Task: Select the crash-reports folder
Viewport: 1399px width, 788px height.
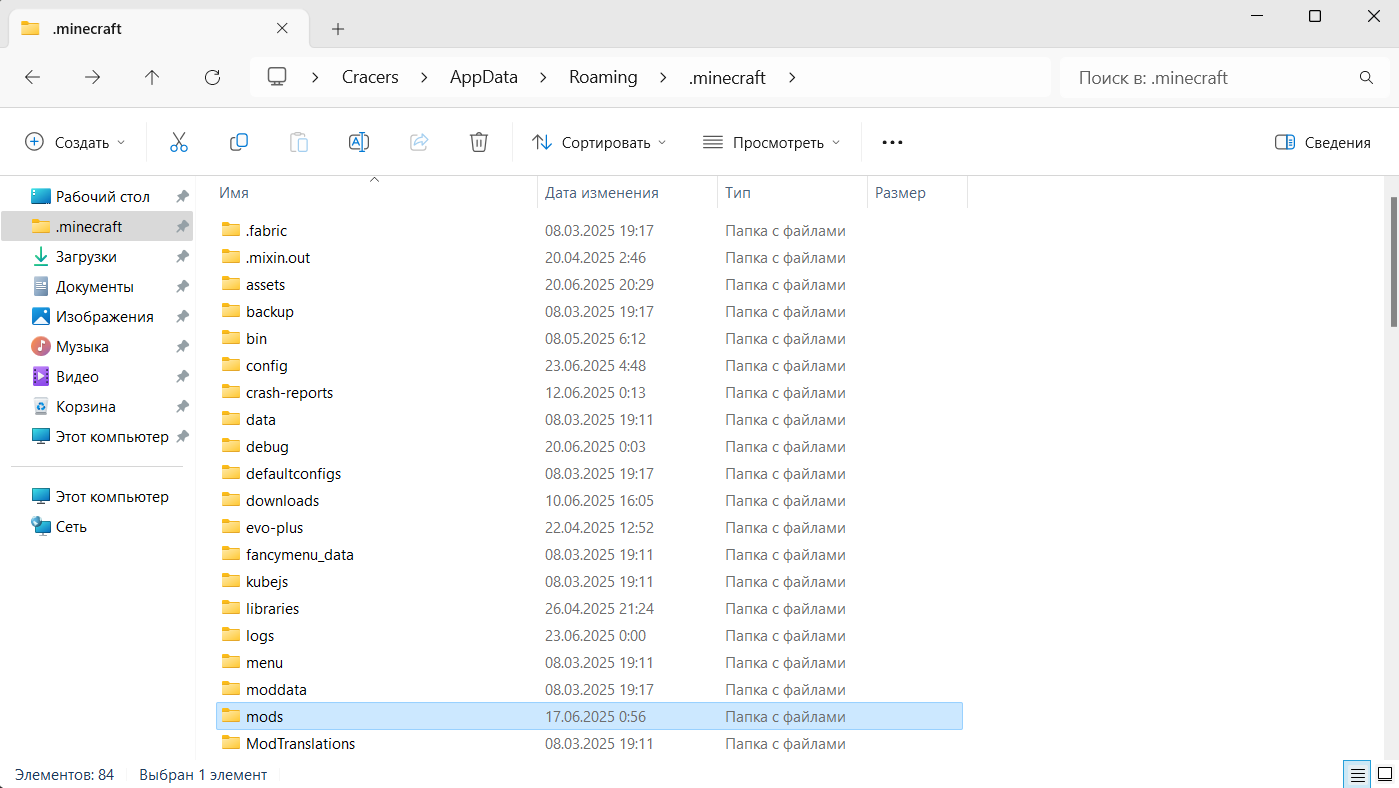Action: (x=589, y=392)
